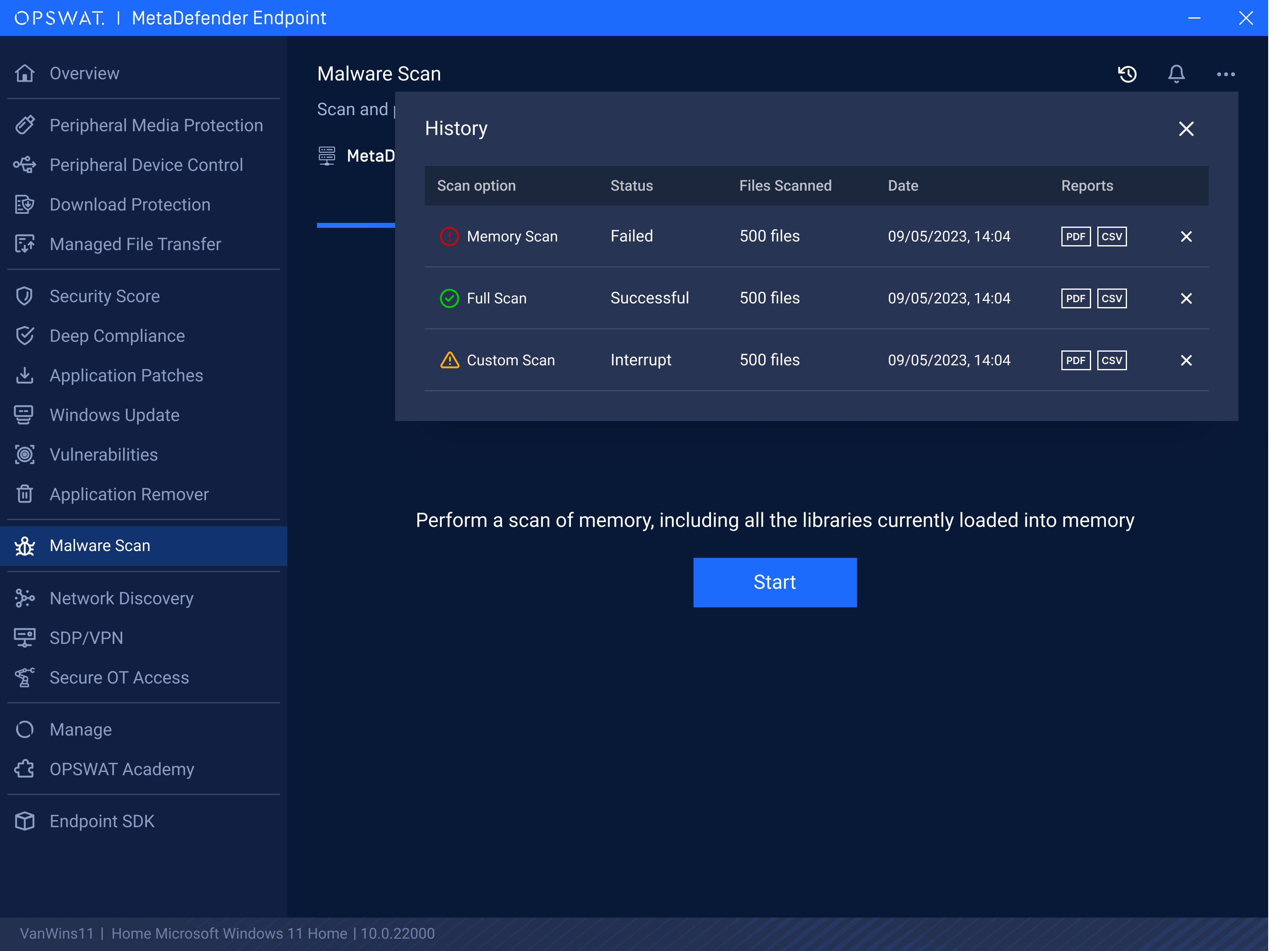Download CSV report for Memory Scan
Viewport: 1288px width, 951px height.
(1111, 237)
